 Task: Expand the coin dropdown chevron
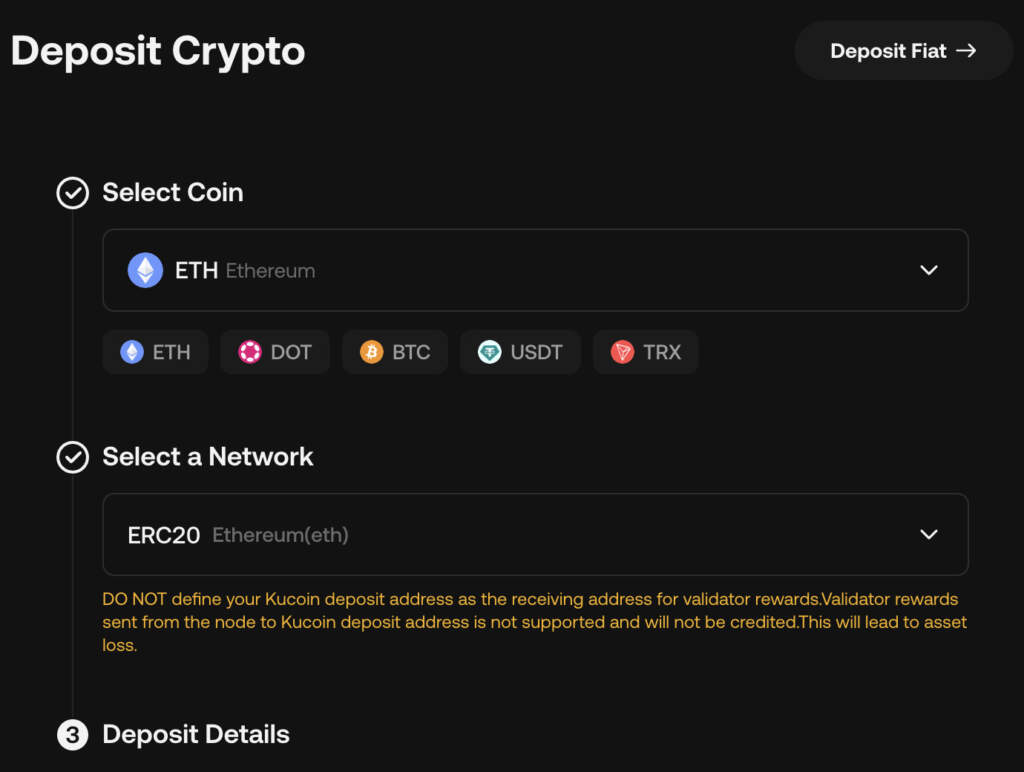tap(929, 270)
